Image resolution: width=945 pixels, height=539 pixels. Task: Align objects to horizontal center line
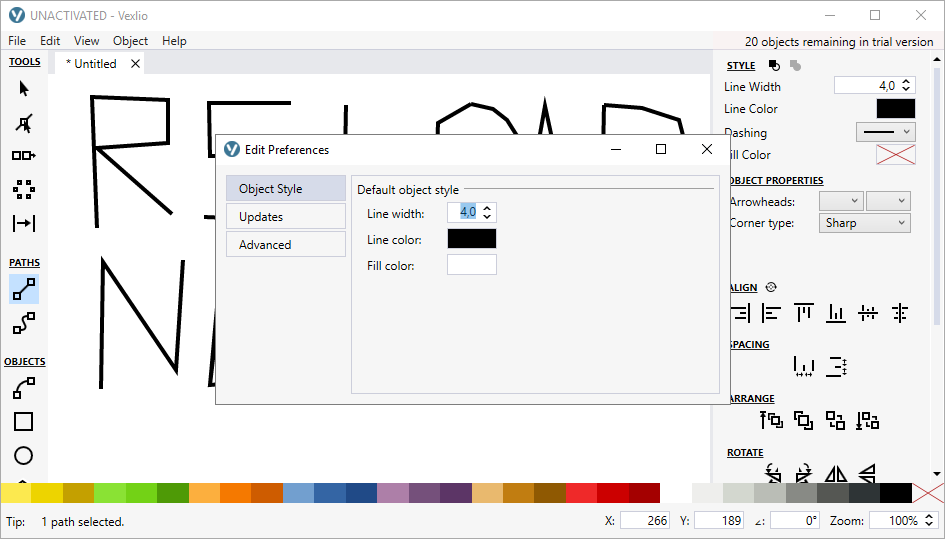point(868,313)
